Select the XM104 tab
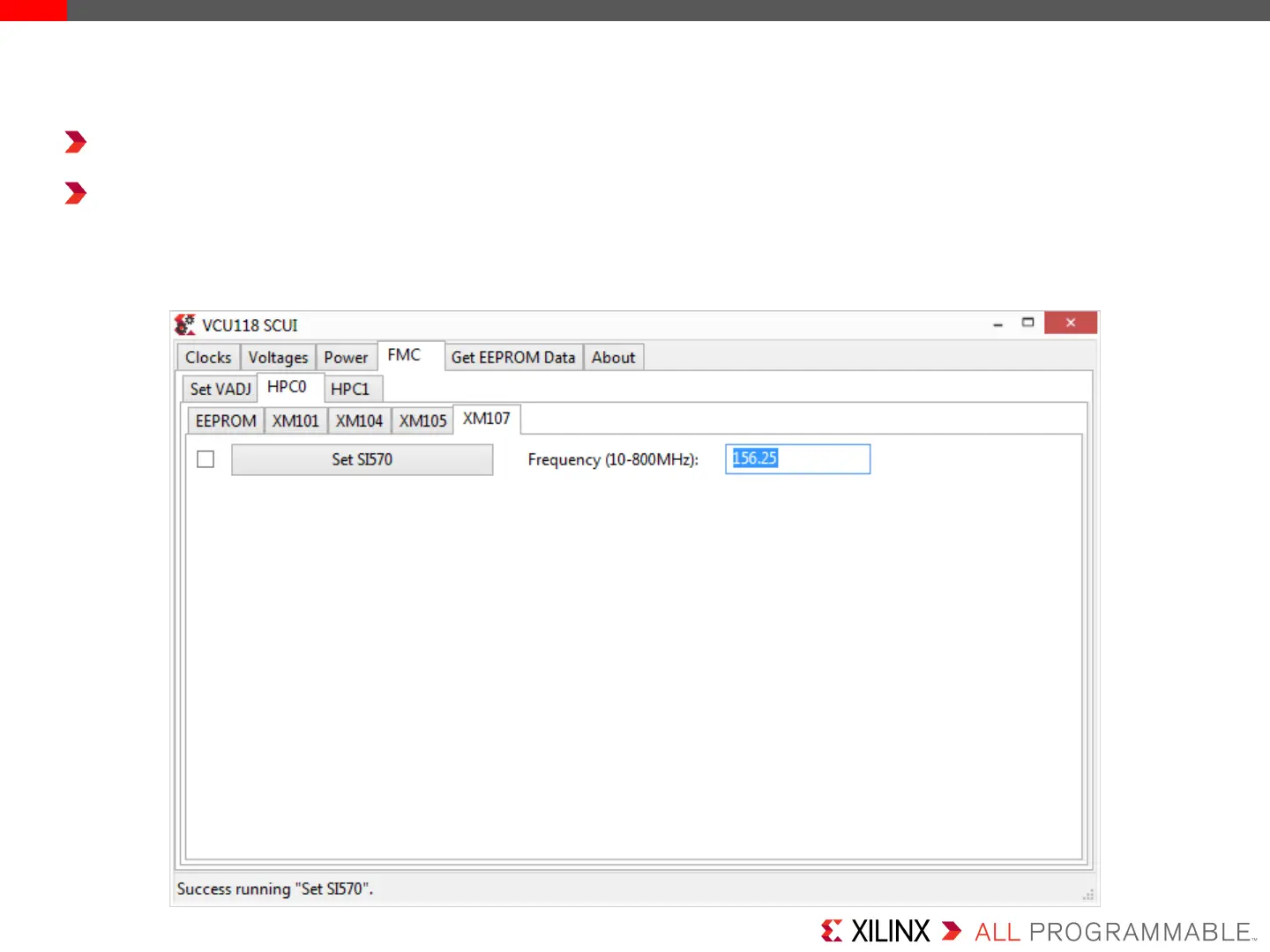This screenshot has width=1270, height=952. [359, 420]
